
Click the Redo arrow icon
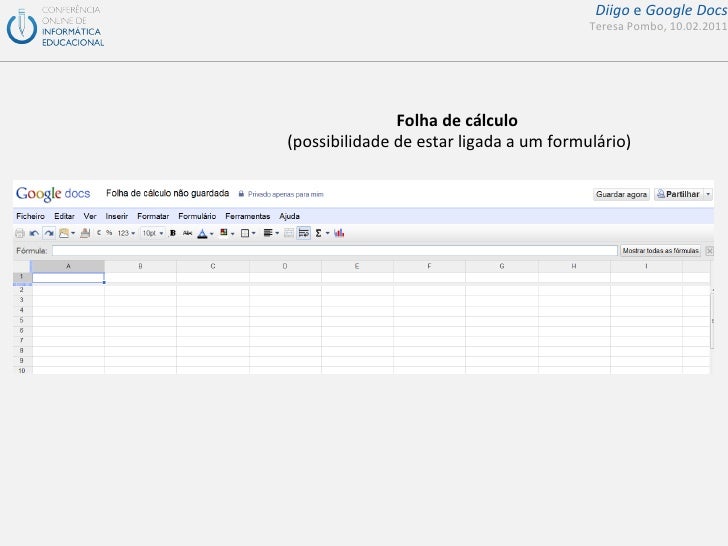click(49, 233)
